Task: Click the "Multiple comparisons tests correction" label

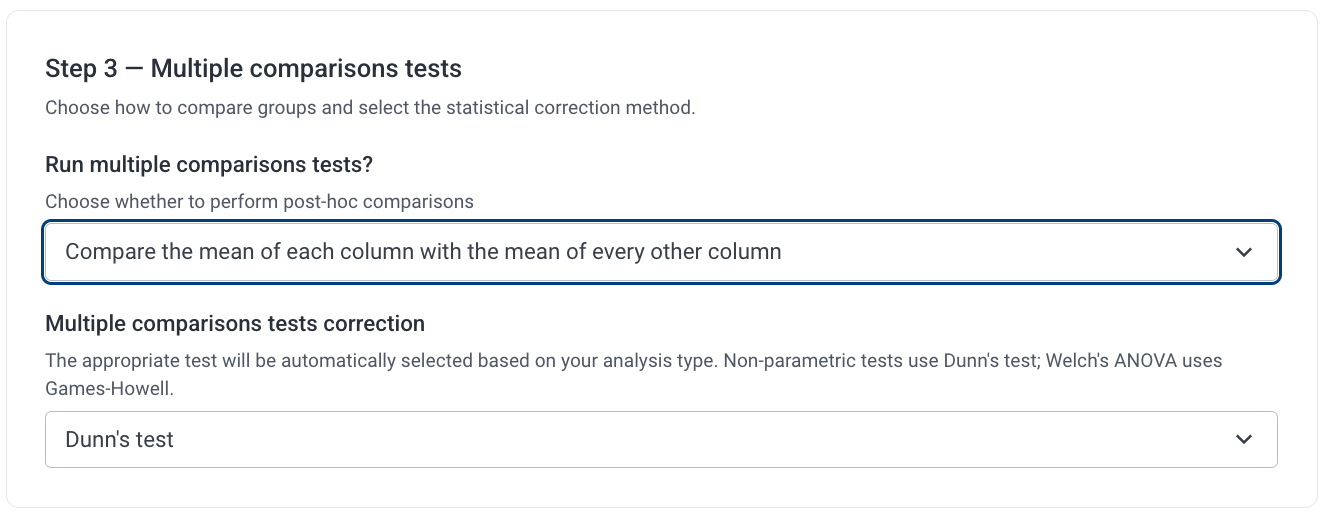Action: [x=235, y=324]
